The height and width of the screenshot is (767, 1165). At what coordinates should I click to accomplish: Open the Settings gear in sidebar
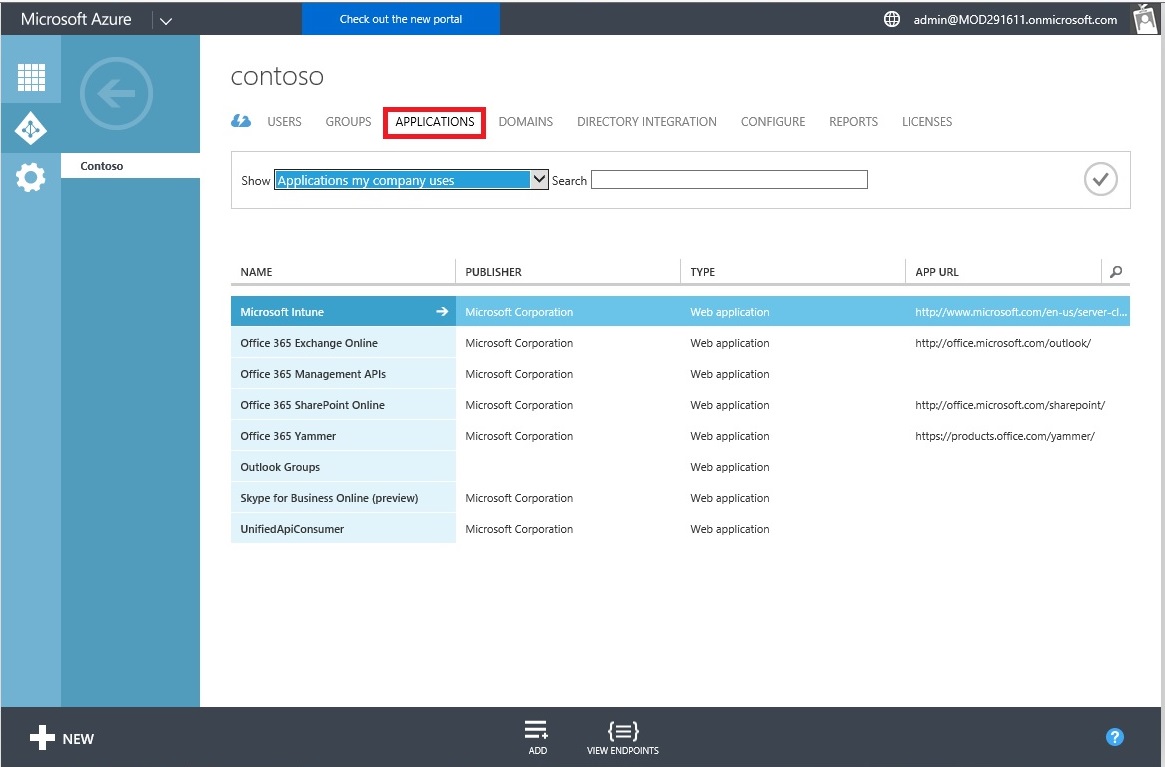pos(31,178)
